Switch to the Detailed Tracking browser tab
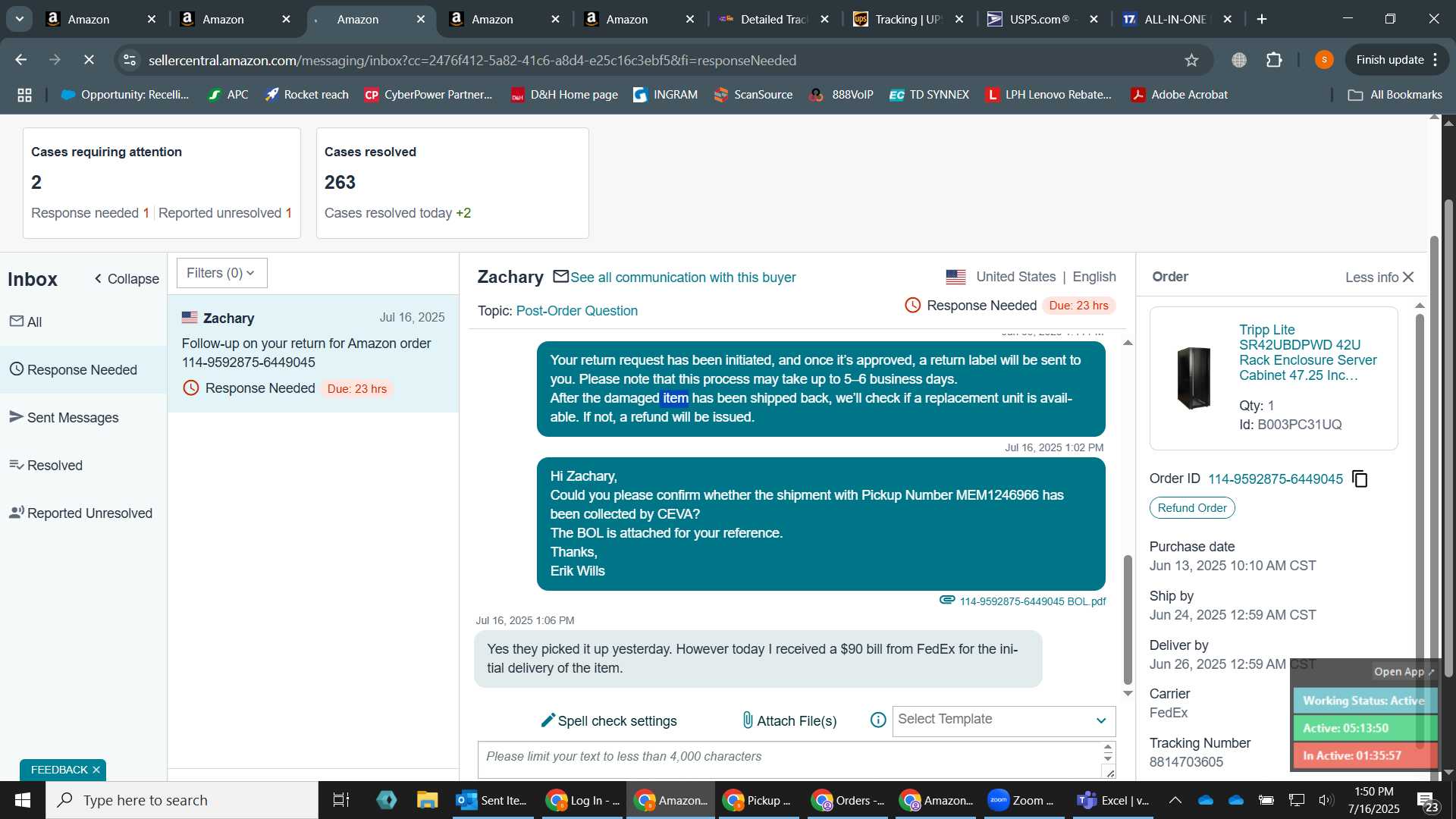This screenshot has height=819, width=1456. tap(773, 19)
